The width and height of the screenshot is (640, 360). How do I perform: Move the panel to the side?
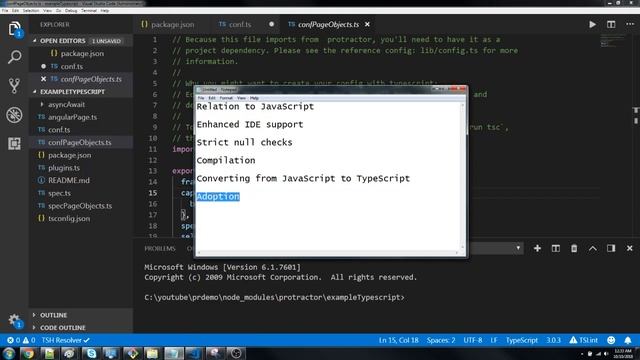click(611, 248)
